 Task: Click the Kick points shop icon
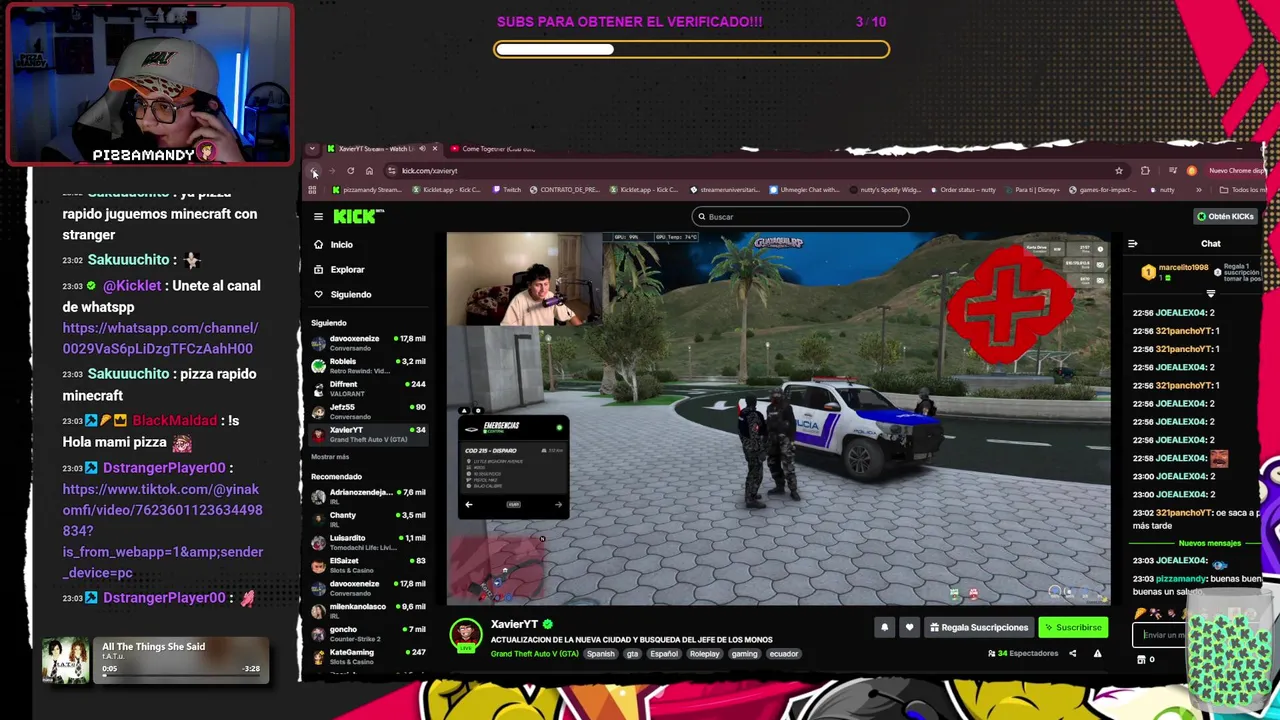point(1142,660)
